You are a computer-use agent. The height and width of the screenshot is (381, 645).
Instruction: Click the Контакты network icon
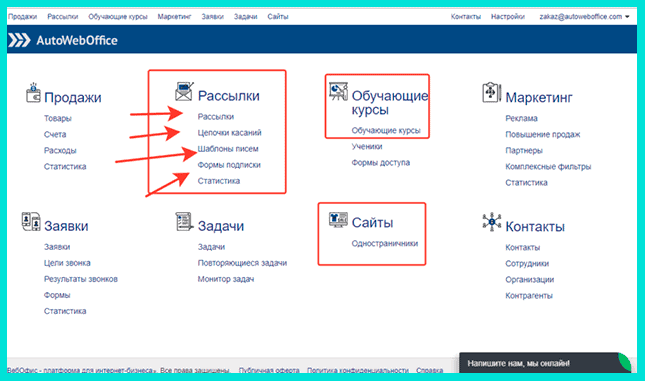[x=492, y=222]
